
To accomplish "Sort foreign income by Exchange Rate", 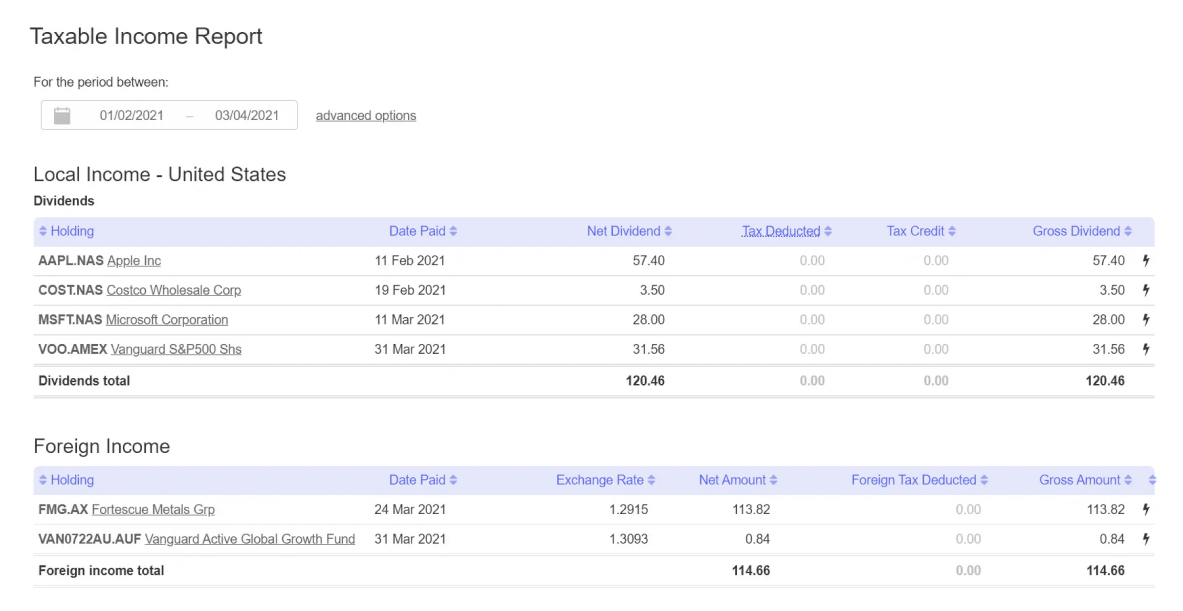I will [606, 480].
